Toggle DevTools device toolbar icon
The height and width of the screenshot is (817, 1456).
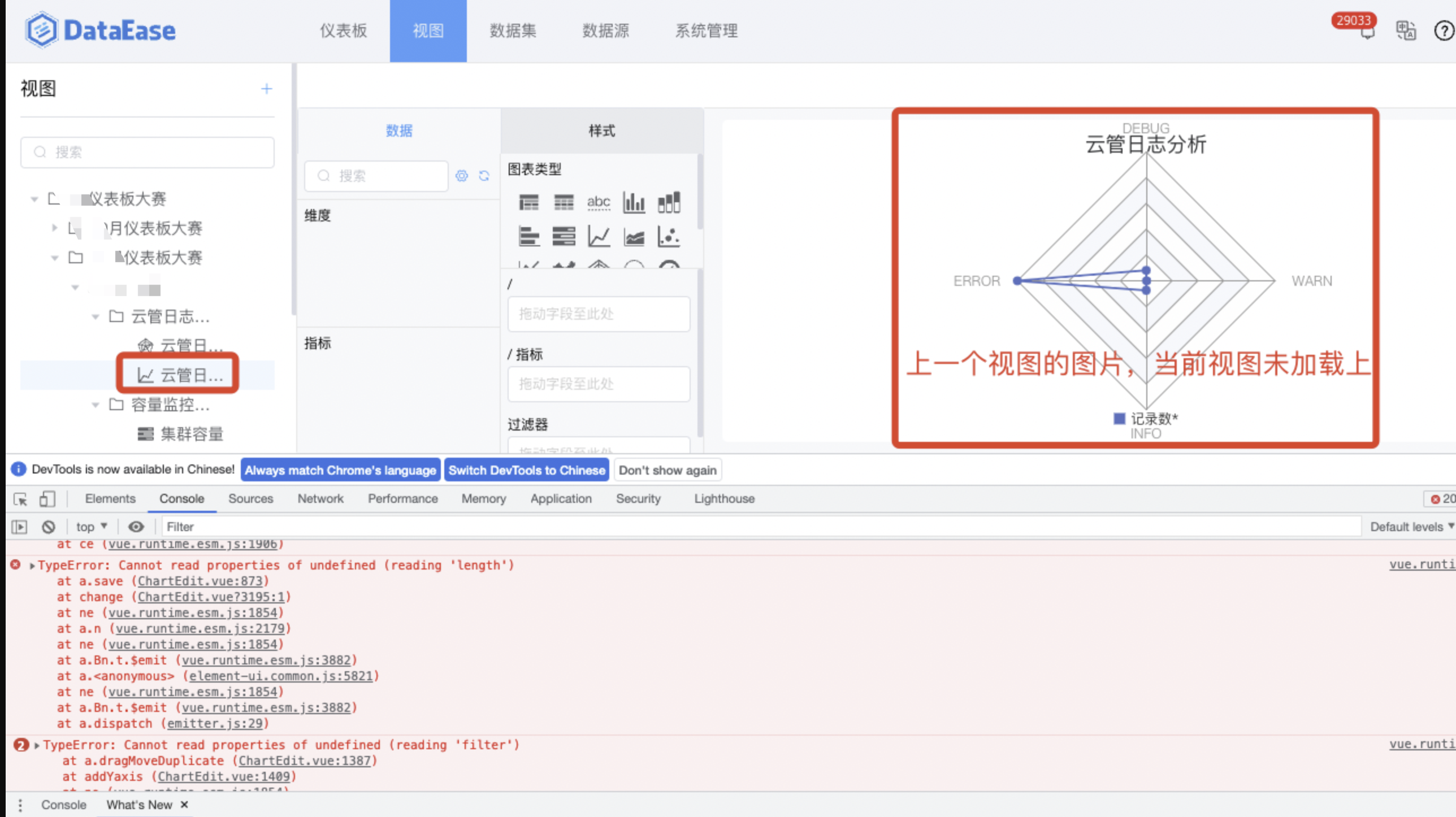pos(47,499)
